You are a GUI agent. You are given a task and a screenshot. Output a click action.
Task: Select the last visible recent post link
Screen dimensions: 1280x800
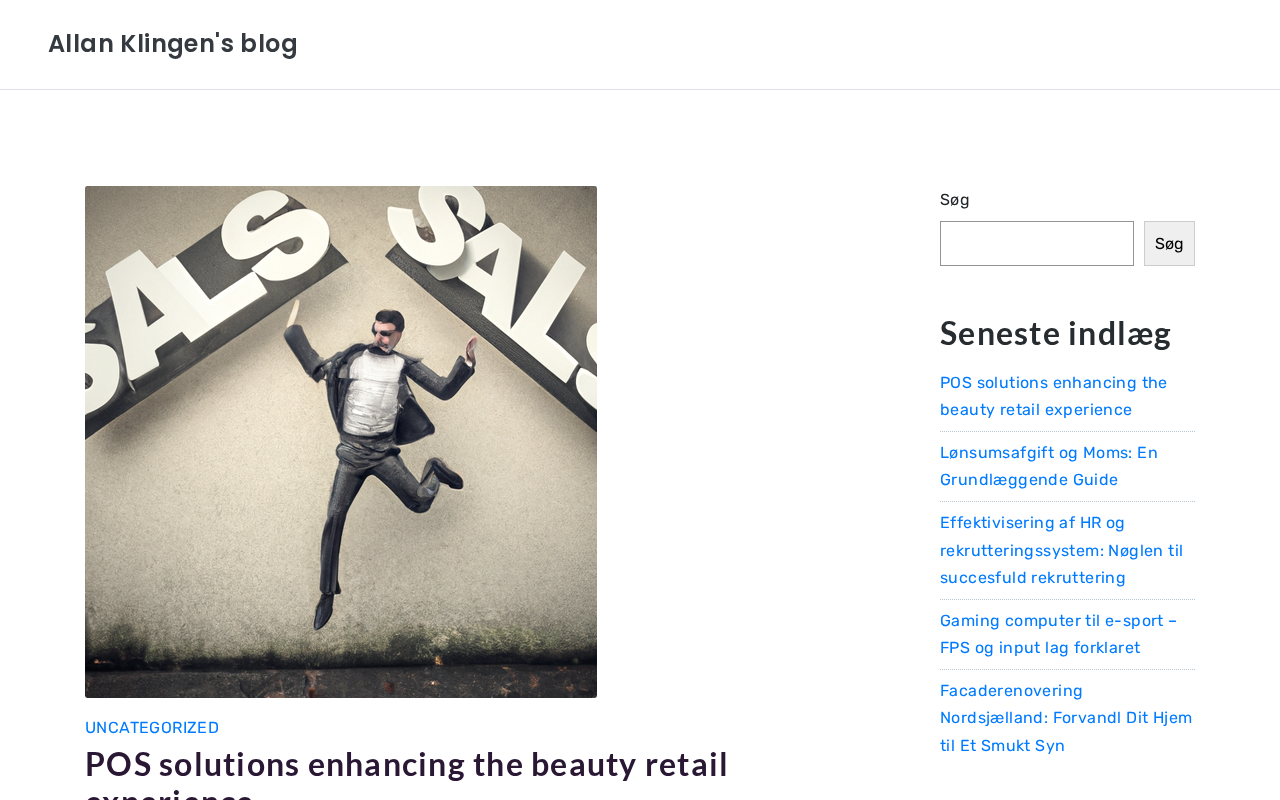pyautogui.click(x=1066, y=718)
